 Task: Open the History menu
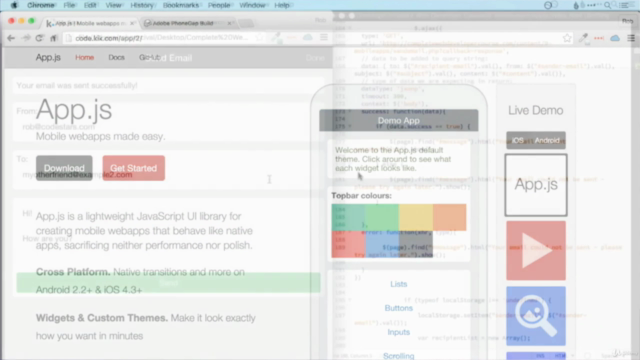[142, 5]
